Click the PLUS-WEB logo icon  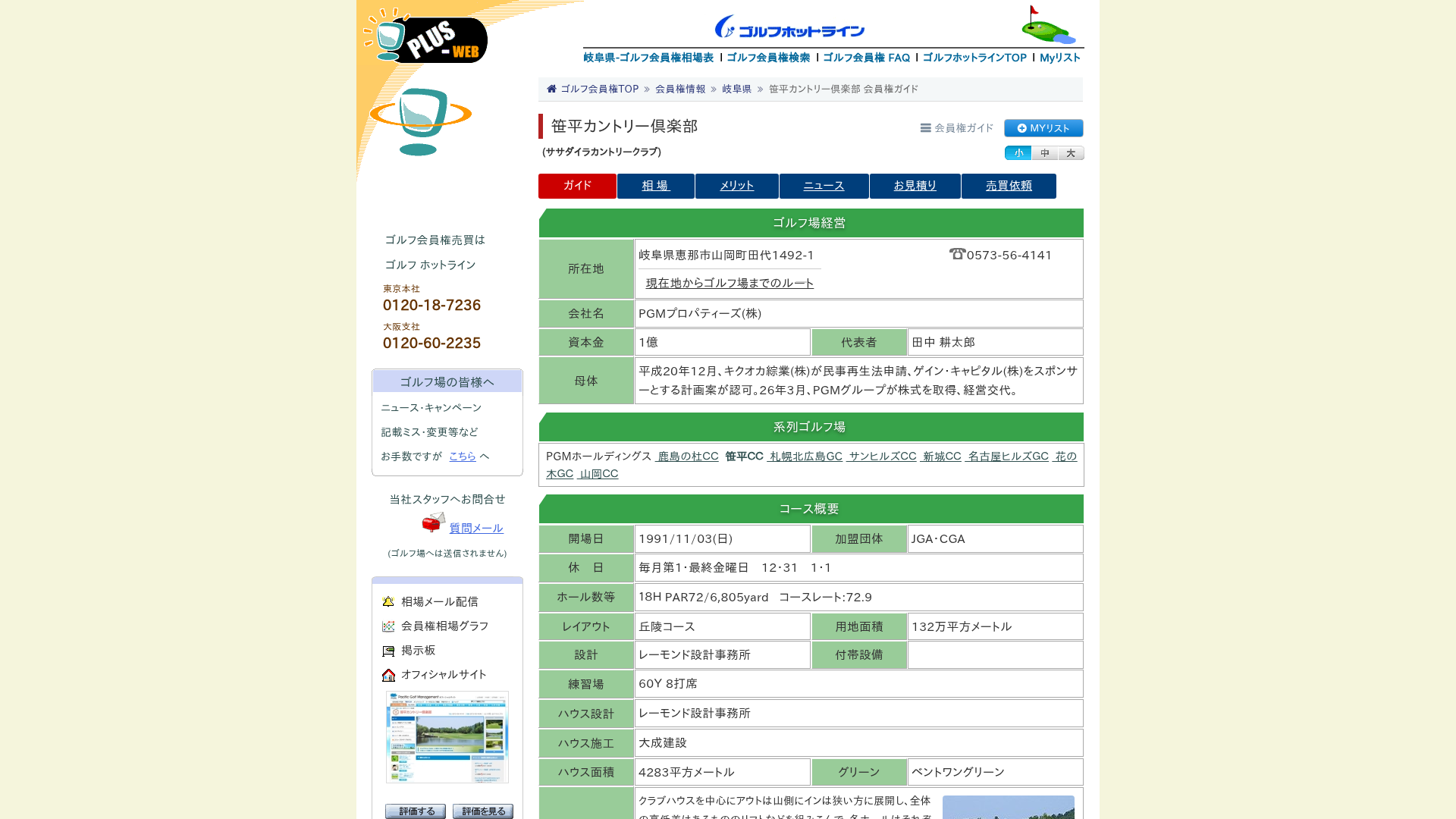(x=425, y=36)
